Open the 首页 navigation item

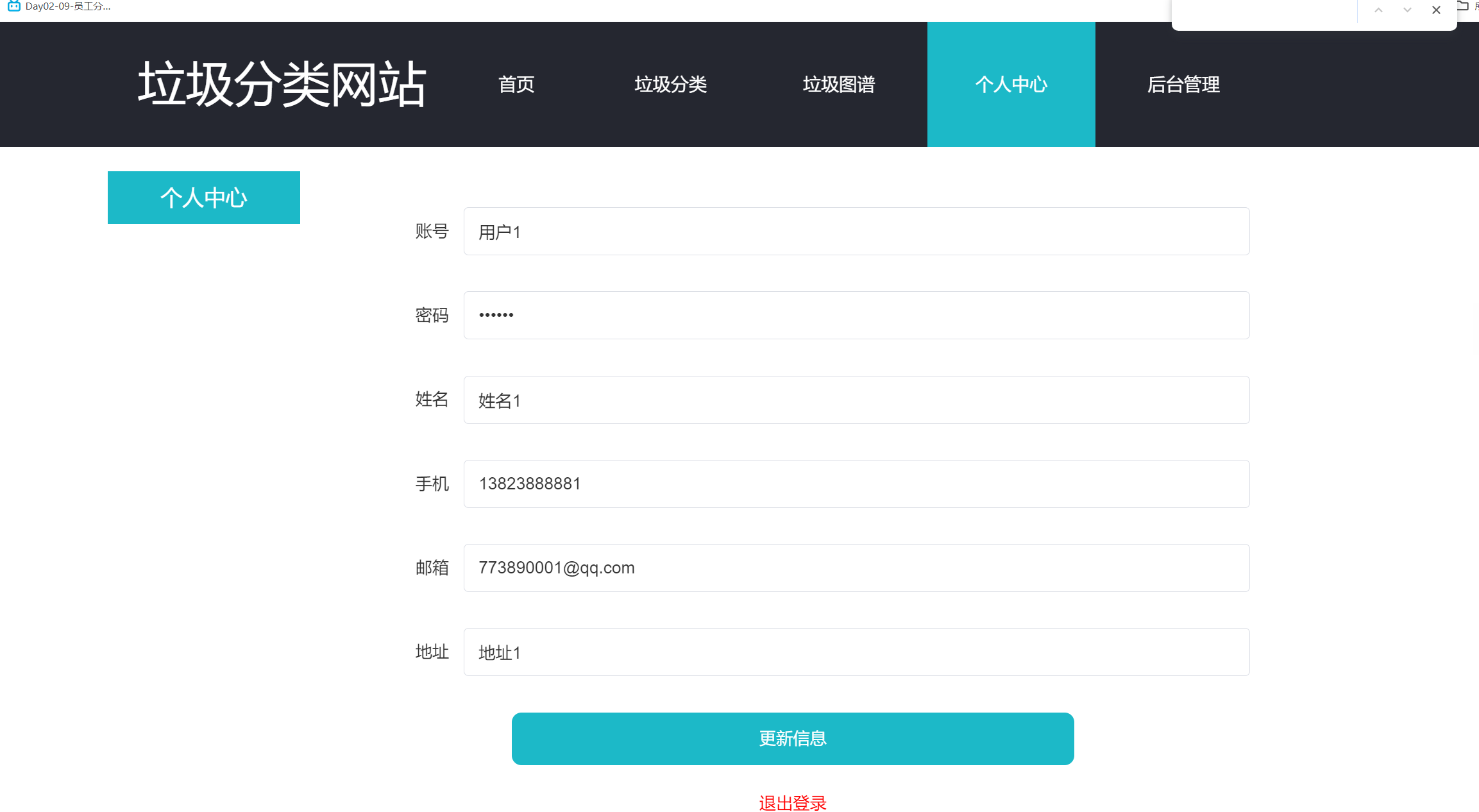coord(516,84)
